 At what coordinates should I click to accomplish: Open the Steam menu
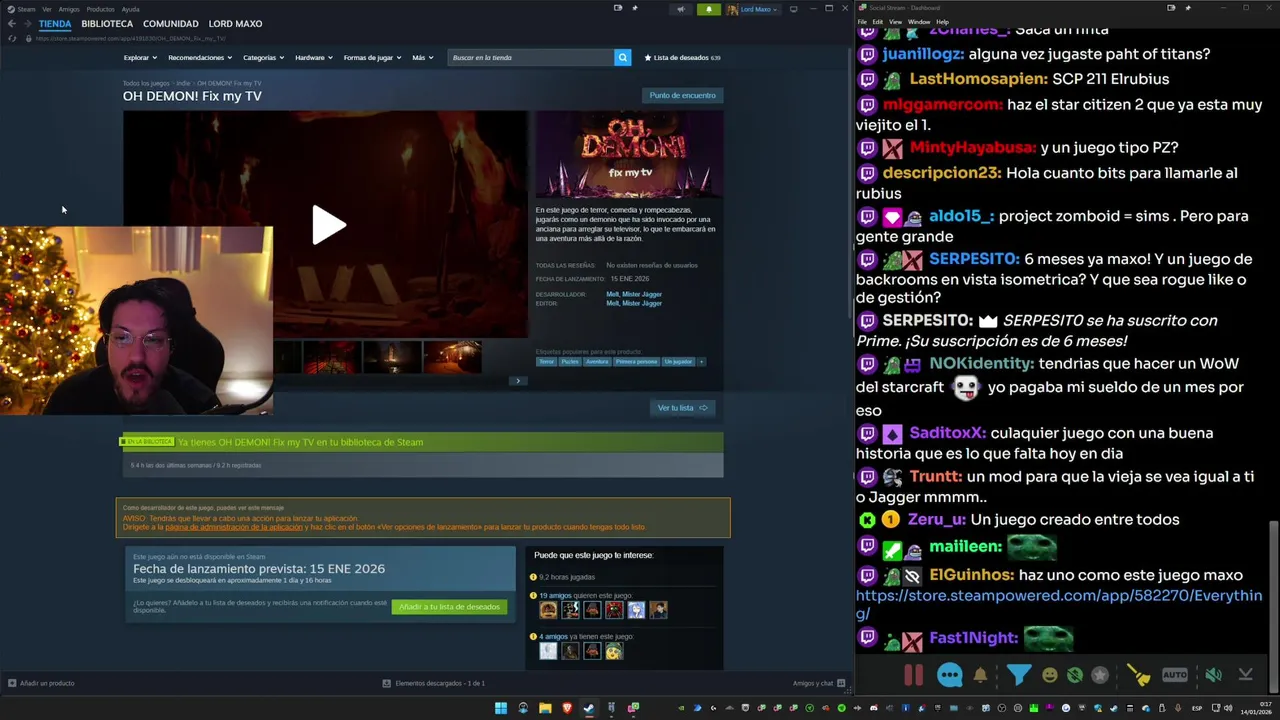pyautogui.click(x=22, y=9)
